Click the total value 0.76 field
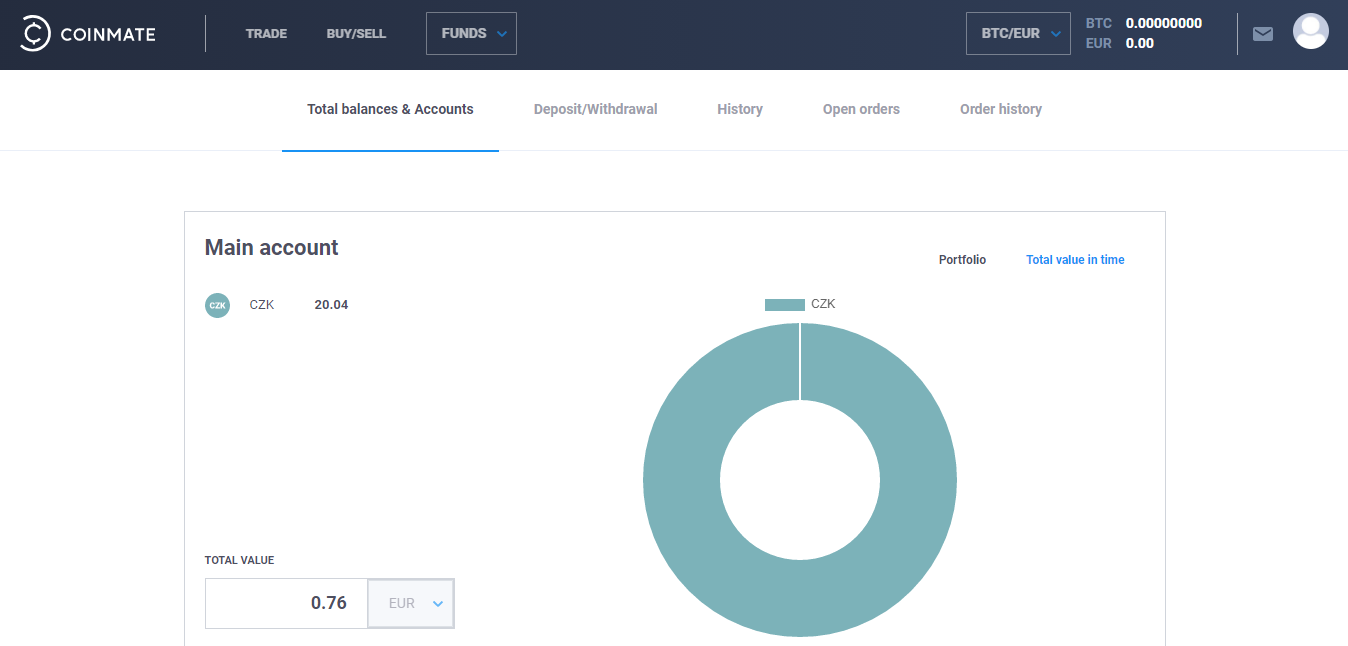 [x=287, y=604]
